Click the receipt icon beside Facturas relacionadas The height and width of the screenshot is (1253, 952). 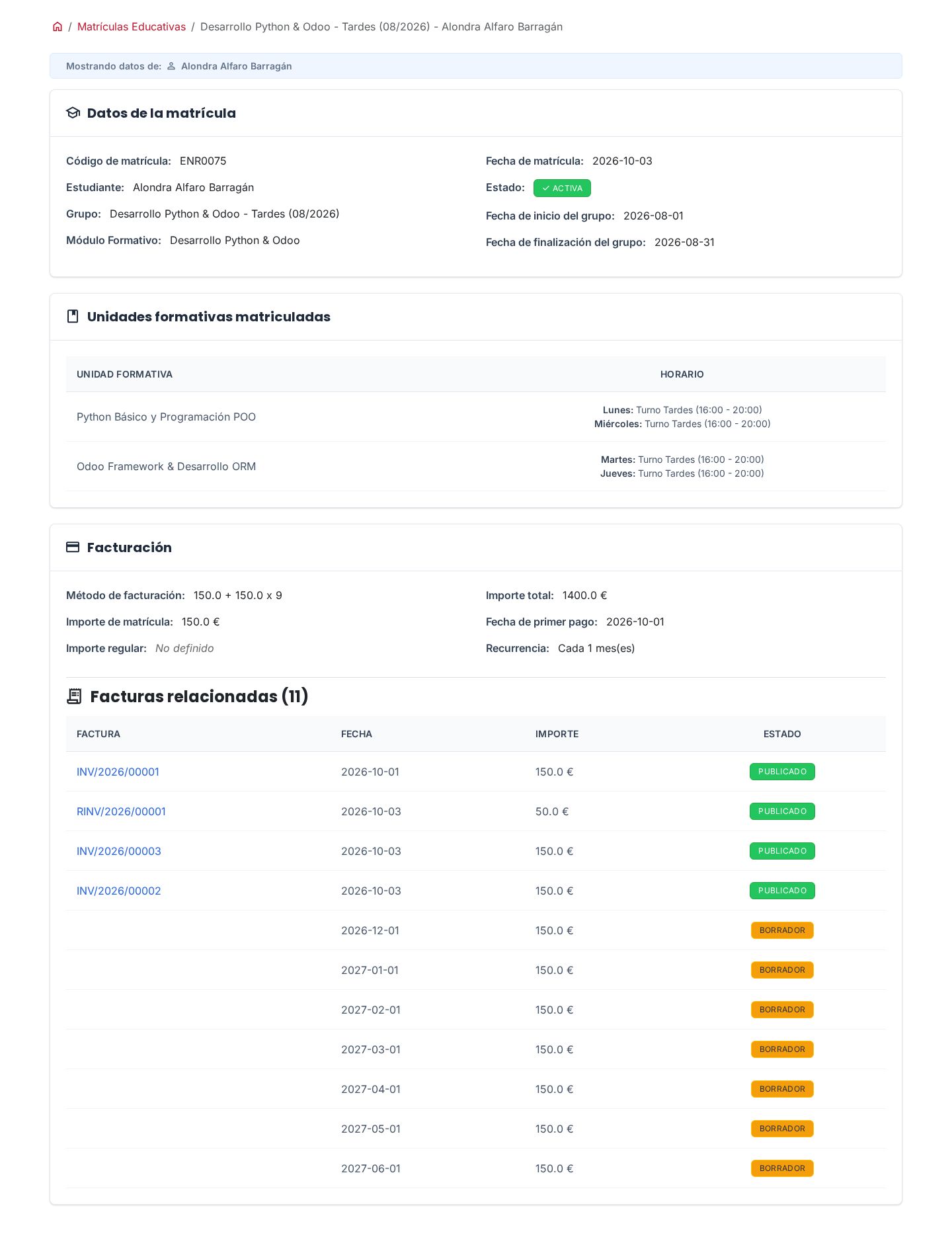point(74,696)
